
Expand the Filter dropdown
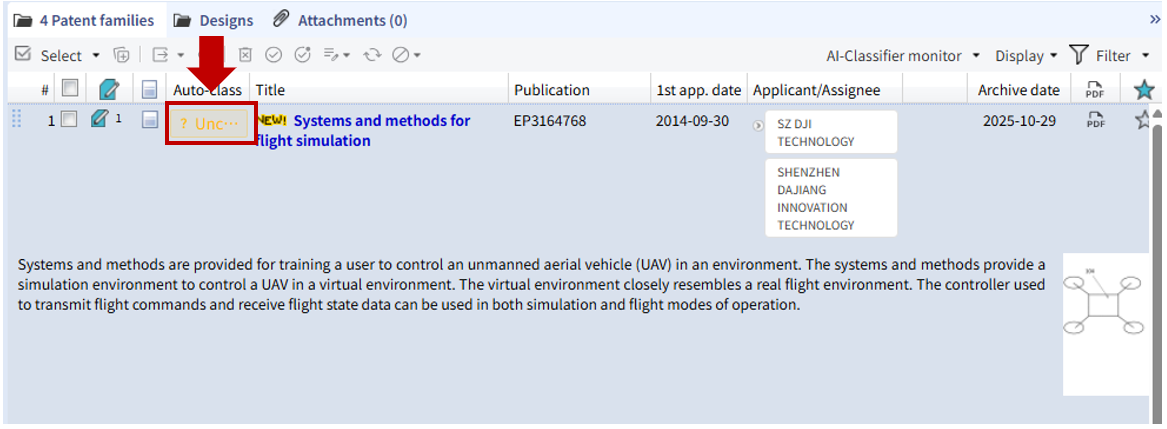(1111, 56)
